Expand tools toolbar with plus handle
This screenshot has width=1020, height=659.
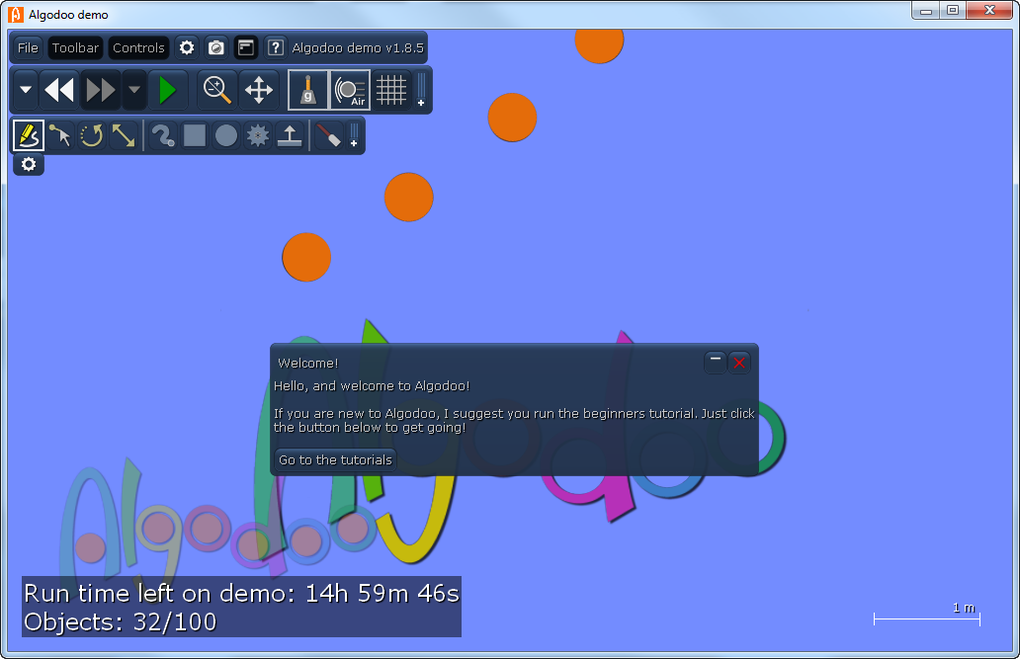[x=354, y=135]
